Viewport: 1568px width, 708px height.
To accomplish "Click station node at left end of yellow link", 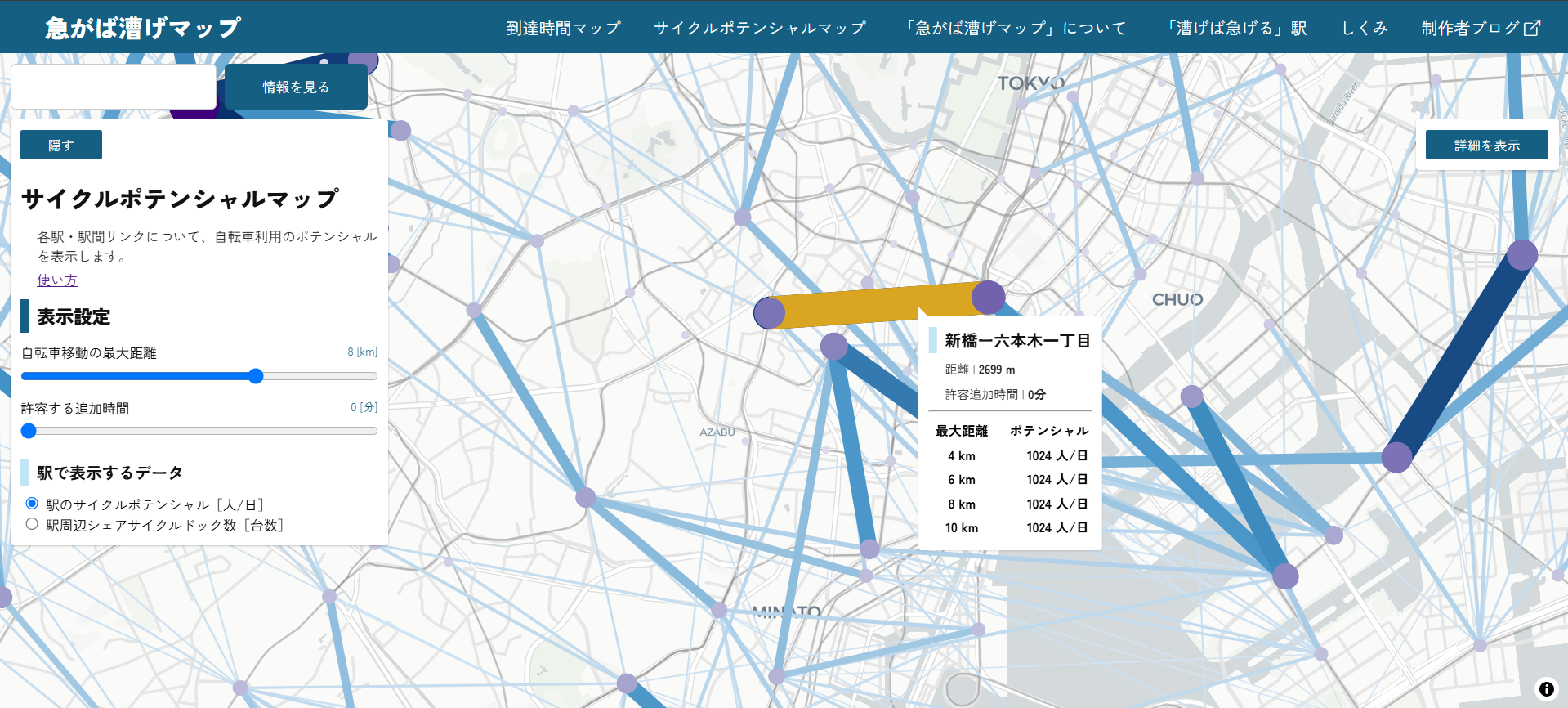I will click(769, 313).
